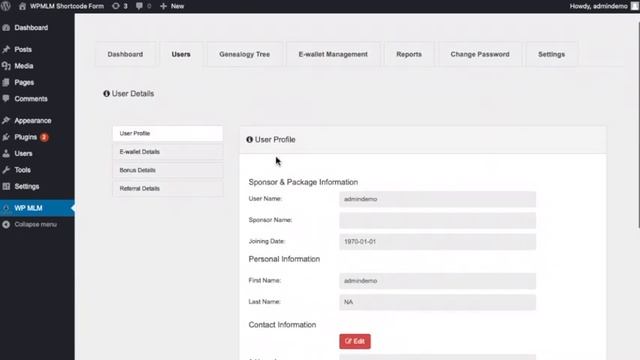Click the Joining Date field

click(x=438, y=242)
